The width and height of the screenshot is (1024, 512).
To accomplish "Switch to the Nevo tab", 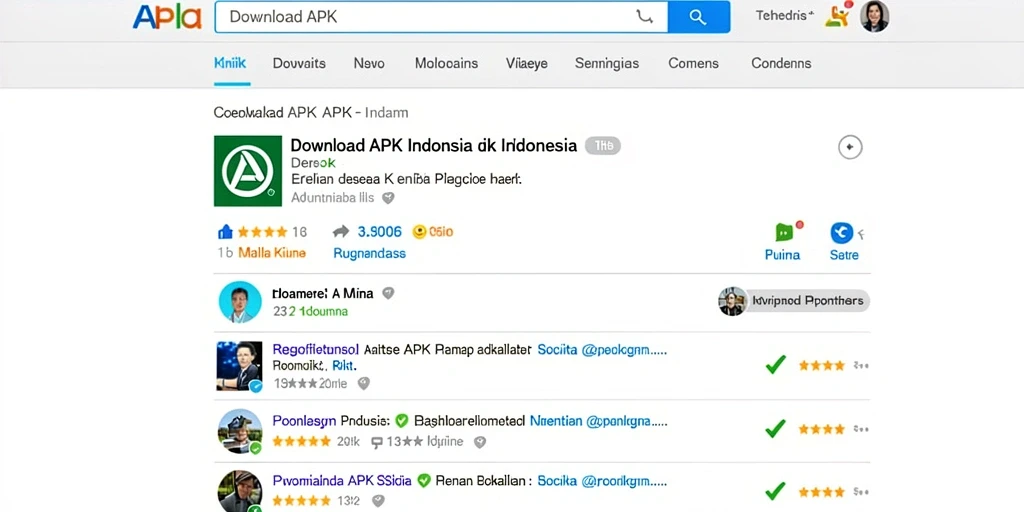I will [369, 63].
